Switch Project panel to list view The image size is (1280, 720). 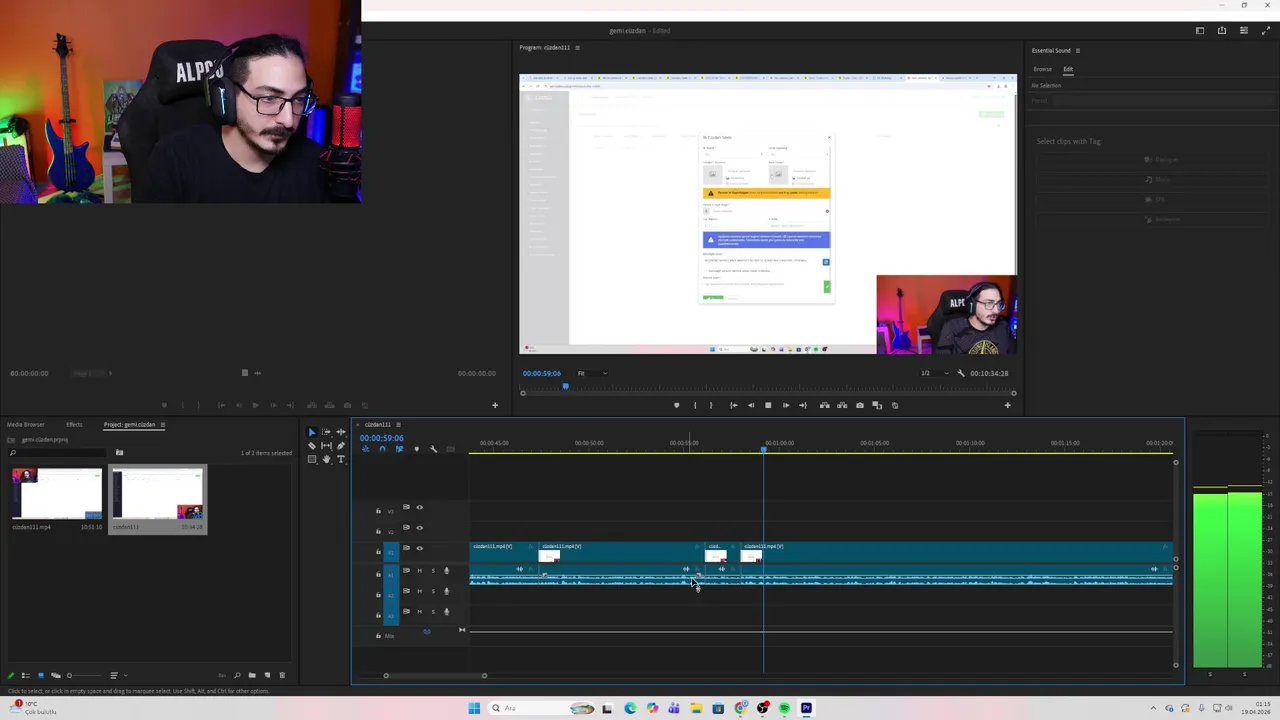[26, 675]
